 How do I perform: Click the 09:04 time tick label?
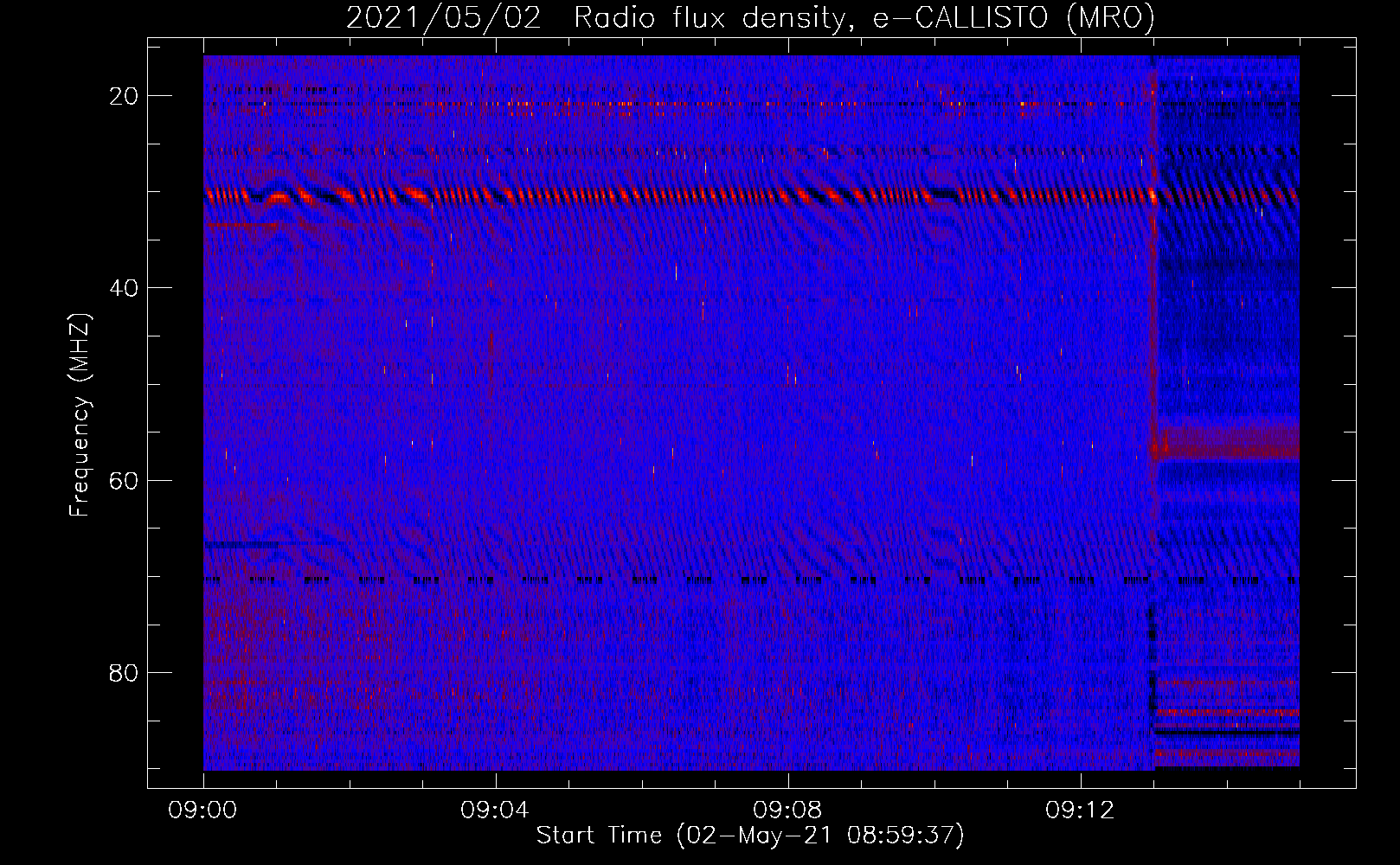tap(495, 810)
